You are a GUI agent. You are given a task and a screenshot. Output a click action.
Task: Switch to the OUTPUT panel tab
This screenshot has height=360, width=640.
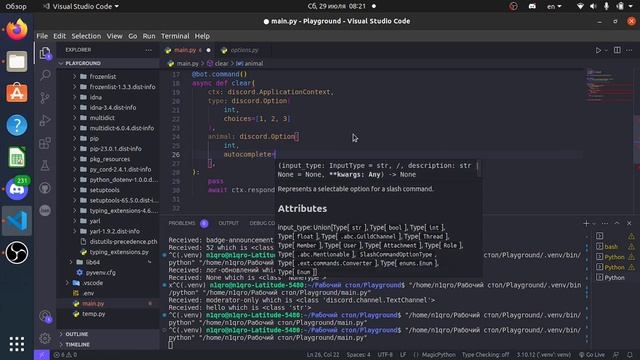(x=229, y=223)
